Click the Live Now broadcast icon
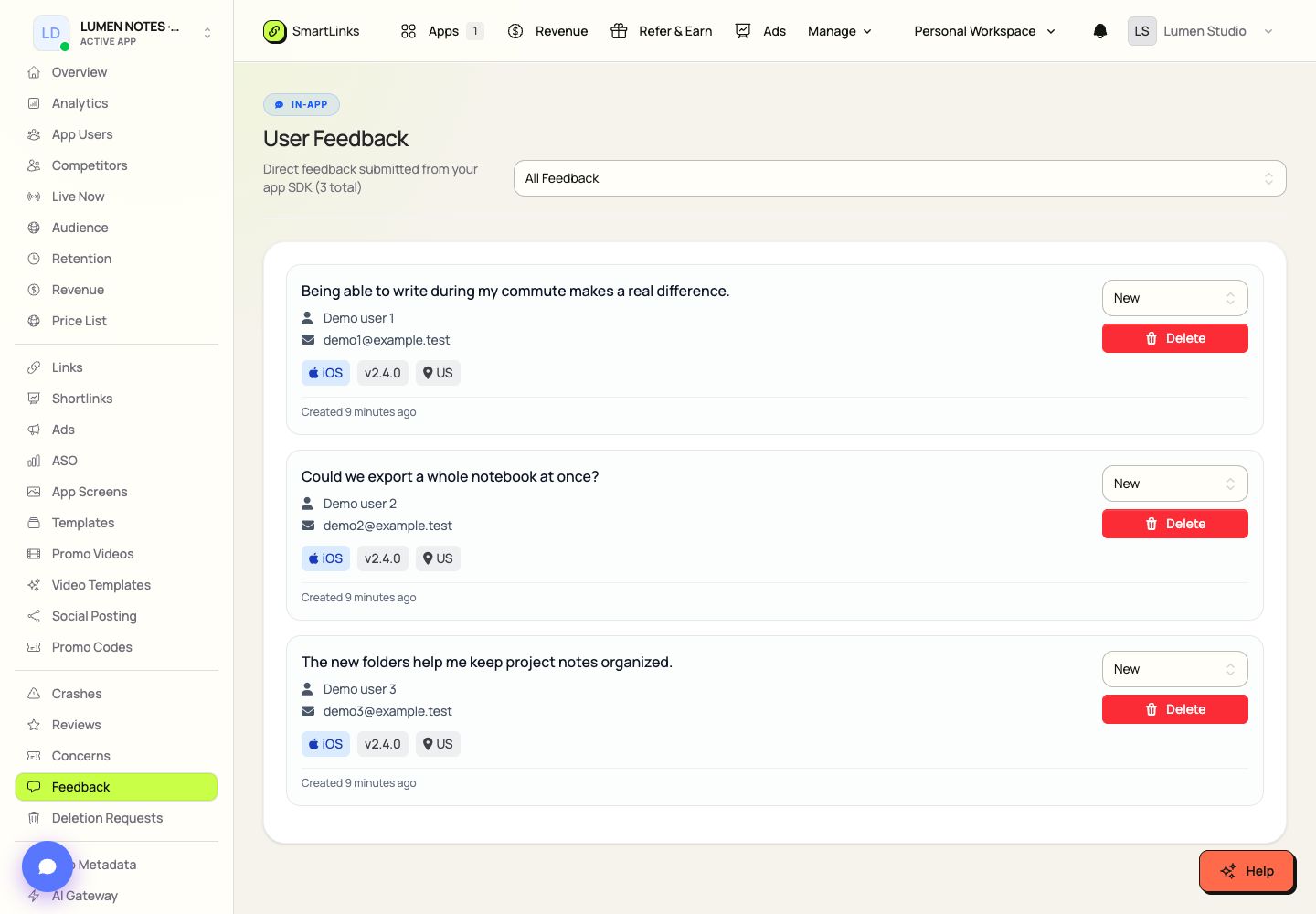1316x914 pixels. (34, 197)
